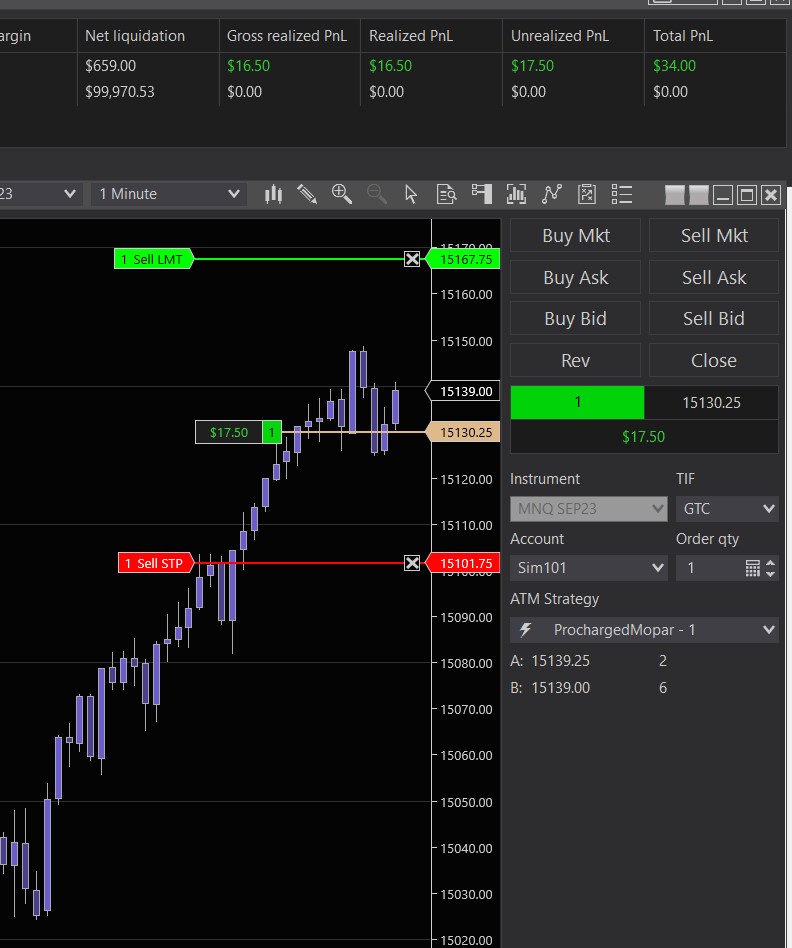Open the 1 Minute interval dropdown
This screenshot has height=948, width=792.
coord(169,194)
